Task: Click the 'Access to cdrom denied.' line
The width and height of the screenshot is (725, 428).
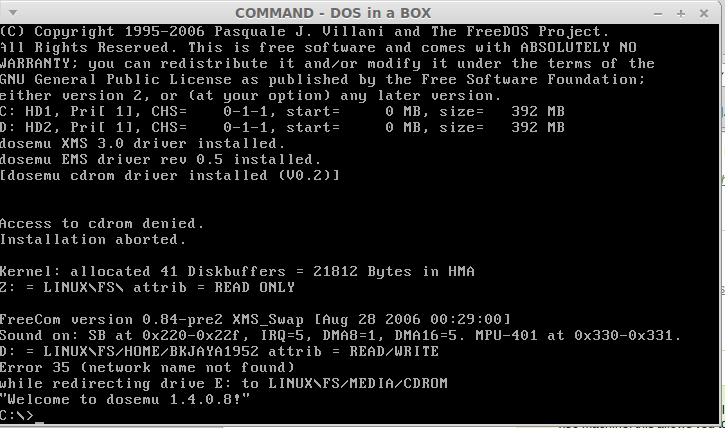Action: [102, 223]
